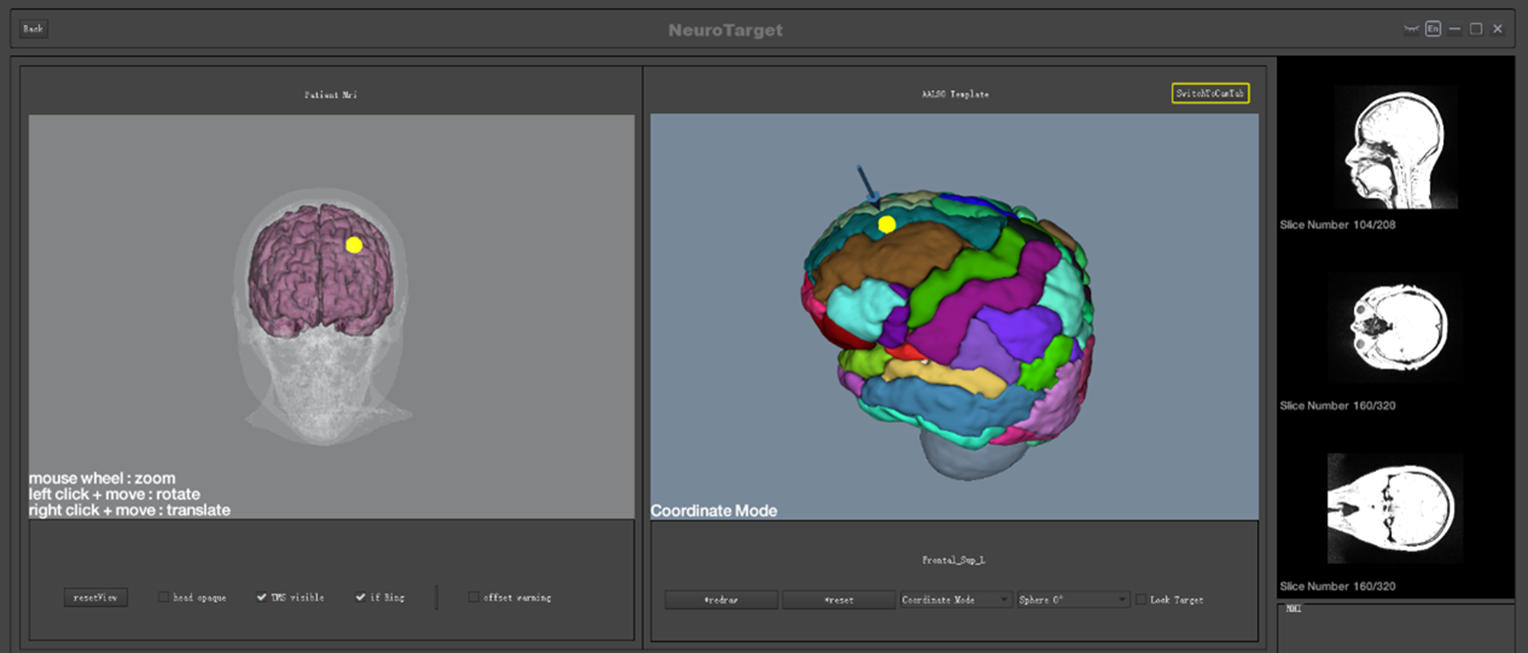This screenshot has height=653, width=1528.
Task: Click the dark arrow pointing at atlas brain
Action: [866, 186]
